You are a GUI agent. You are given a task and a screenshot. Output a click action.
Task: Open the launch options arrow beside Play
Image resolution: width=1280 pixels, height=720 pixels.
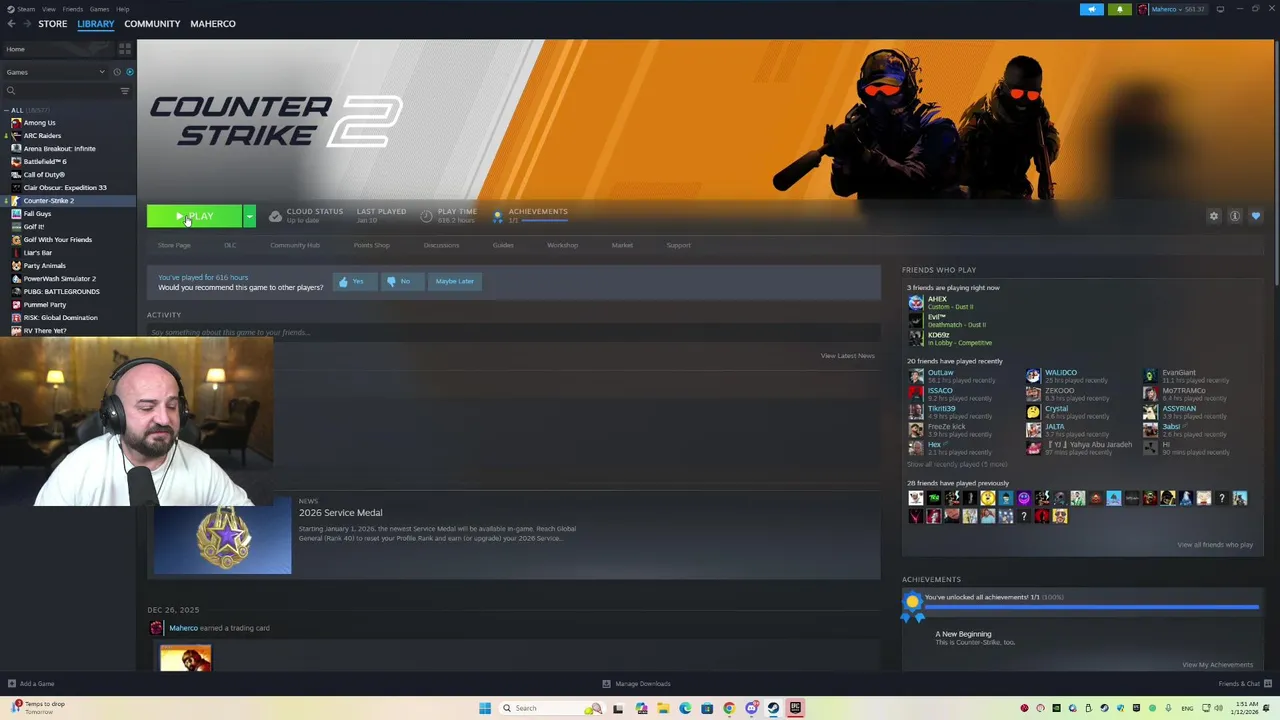249,216
